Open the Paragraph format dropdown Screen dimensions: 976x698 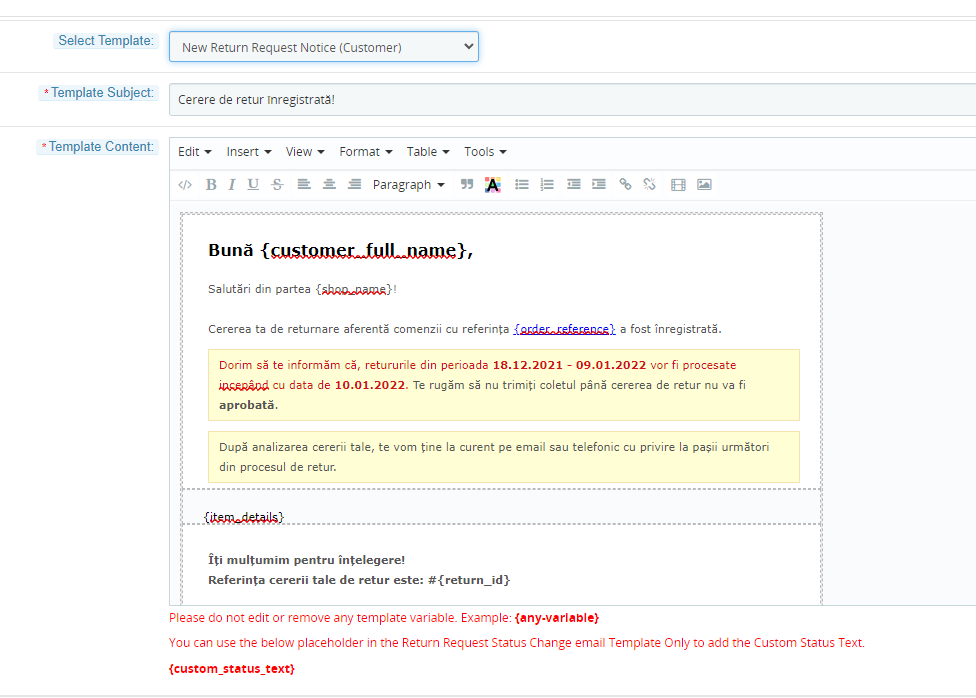408,185
